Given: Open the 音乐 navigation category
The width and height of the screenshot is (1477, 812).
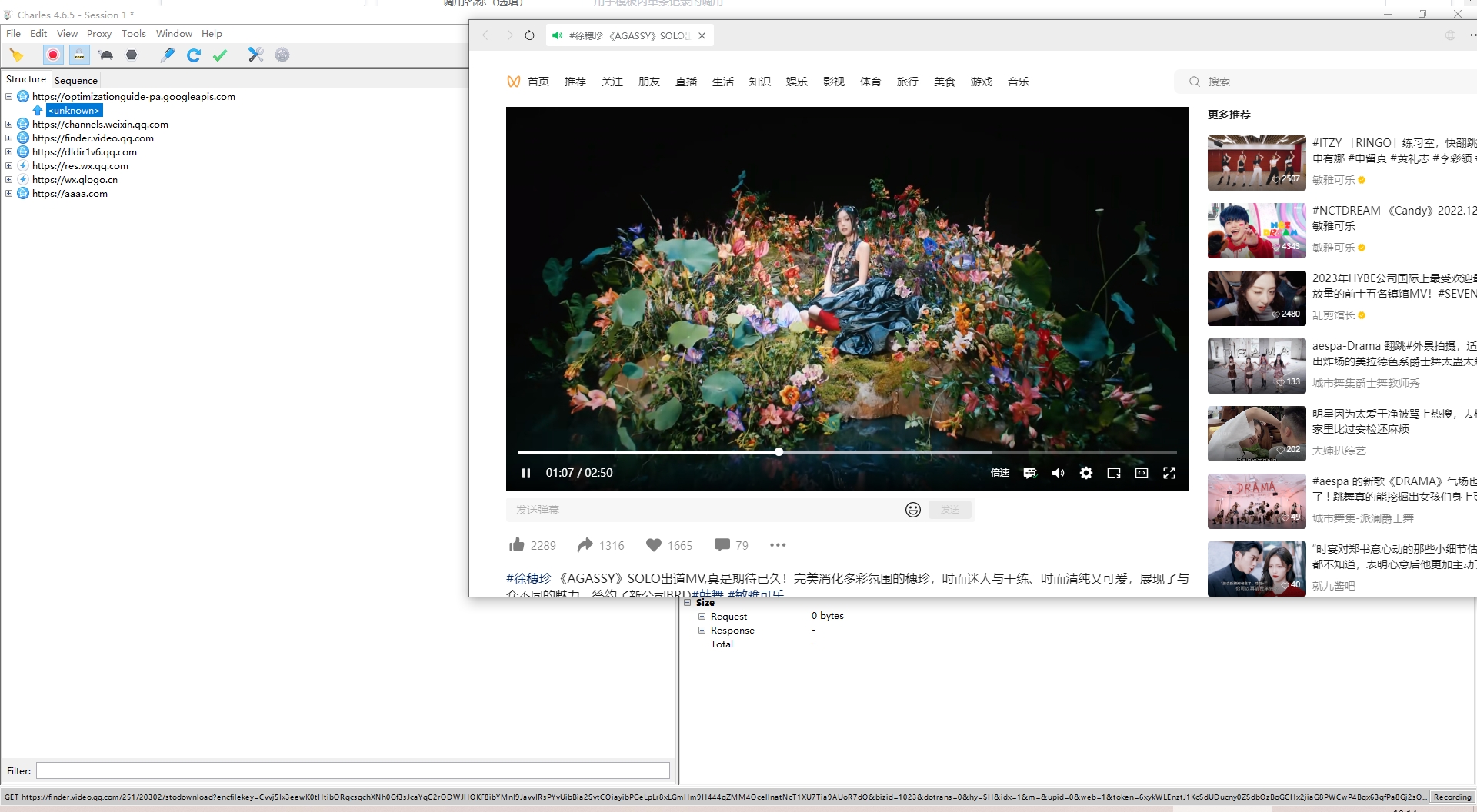Looking at the screenshot, I should point(1019,82).
